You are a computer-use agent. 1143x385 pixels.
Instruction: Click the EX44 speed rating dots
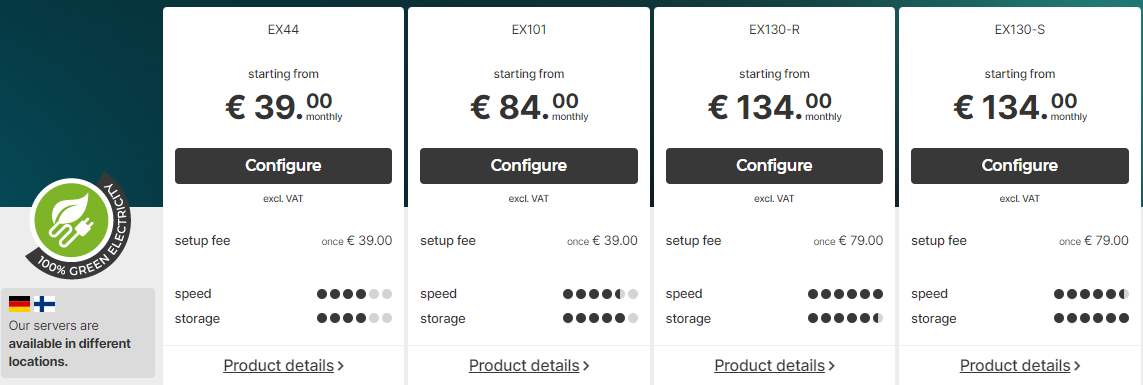point(354,294)
